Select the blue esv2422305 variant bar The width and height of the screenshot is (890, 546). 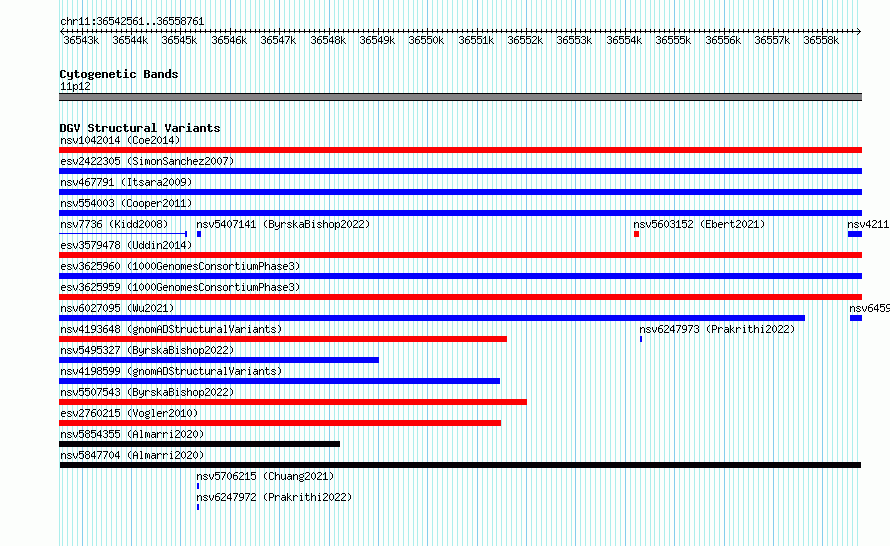[x=460, y=171]
